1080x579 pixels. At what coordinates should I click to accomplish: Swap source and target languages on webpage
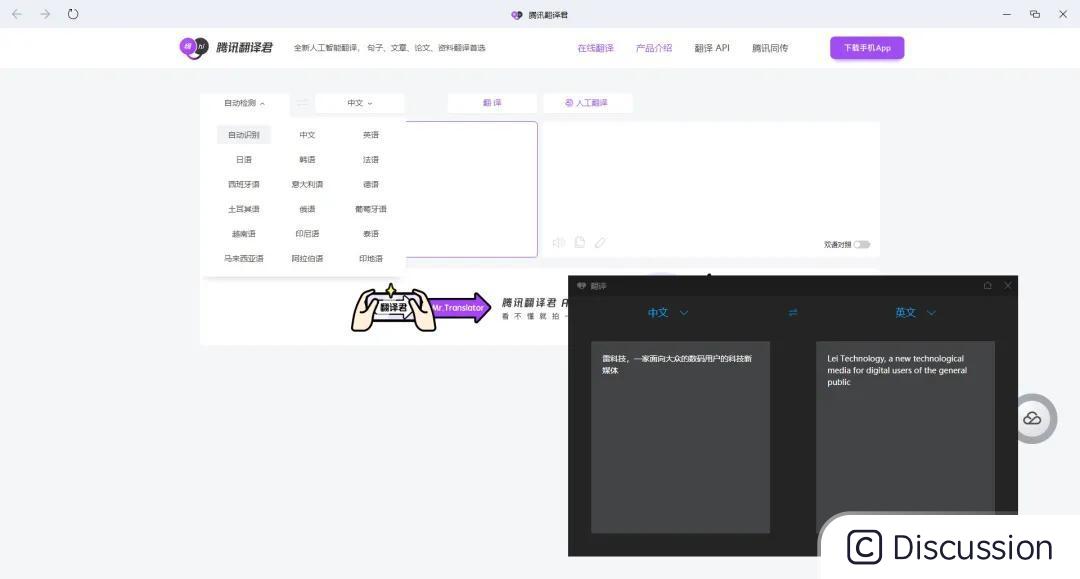(302, 103)
